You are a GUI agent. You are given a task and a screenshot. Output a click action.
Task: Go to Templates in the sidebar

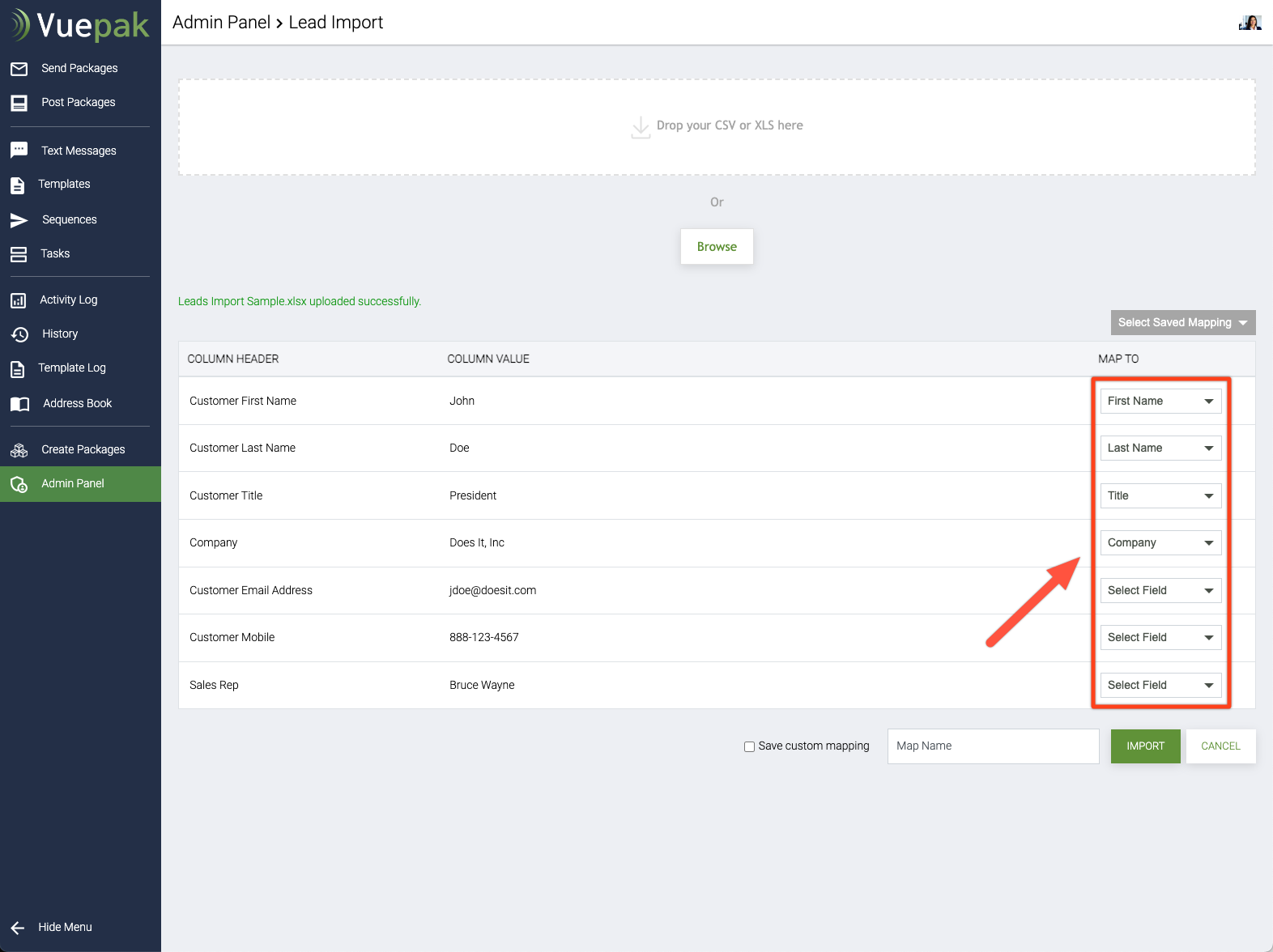(x=64, y=184)
